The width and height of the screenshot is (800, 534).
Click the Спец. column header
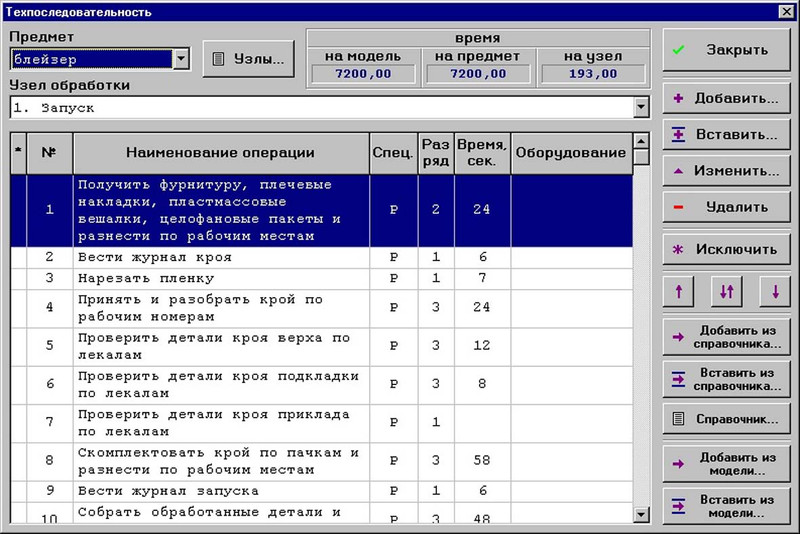tap(393, 152)
